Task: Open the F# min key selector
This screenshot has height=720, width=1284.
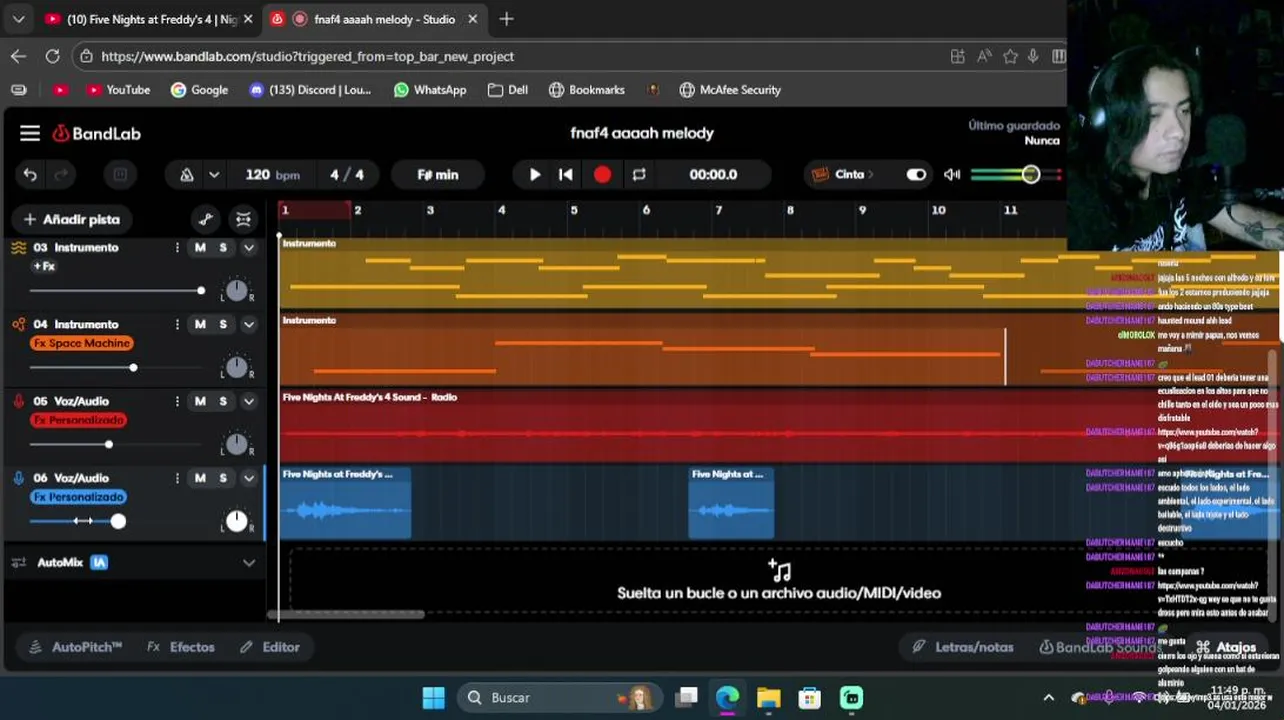Action: point(438,174)
